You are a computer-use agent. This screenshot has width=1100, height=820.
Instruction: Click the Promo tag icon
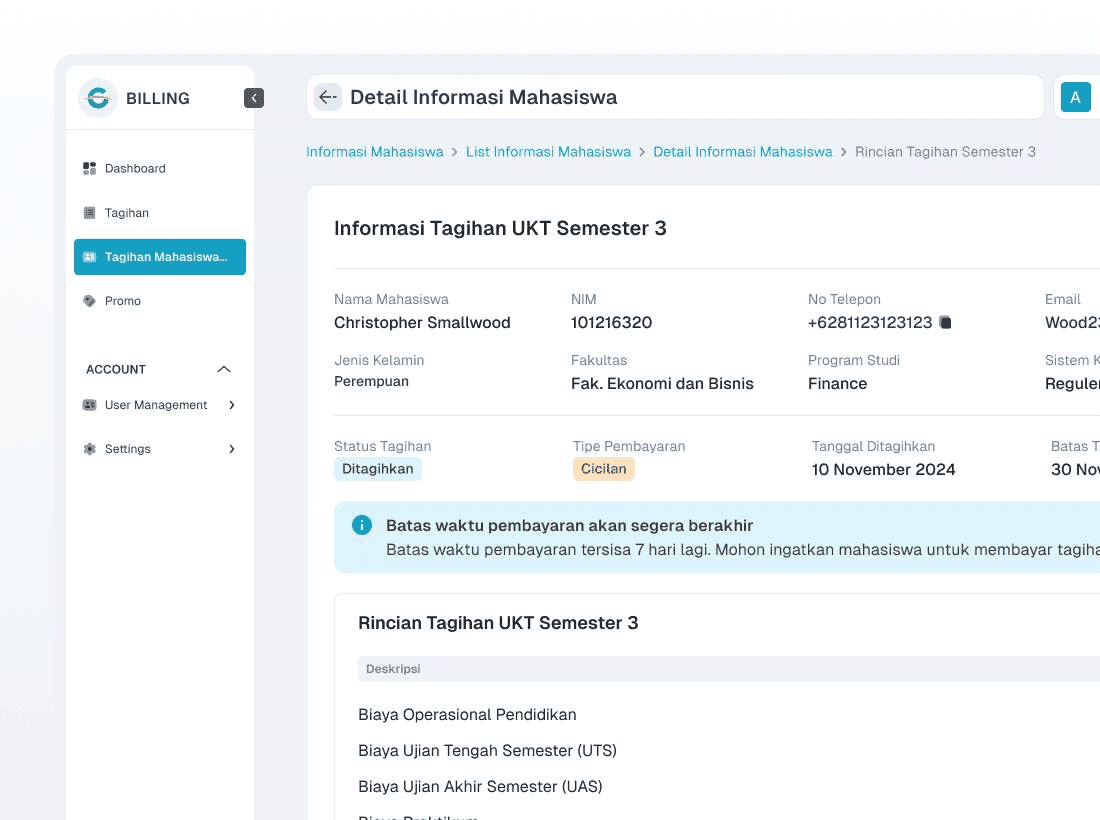(89, 300)
